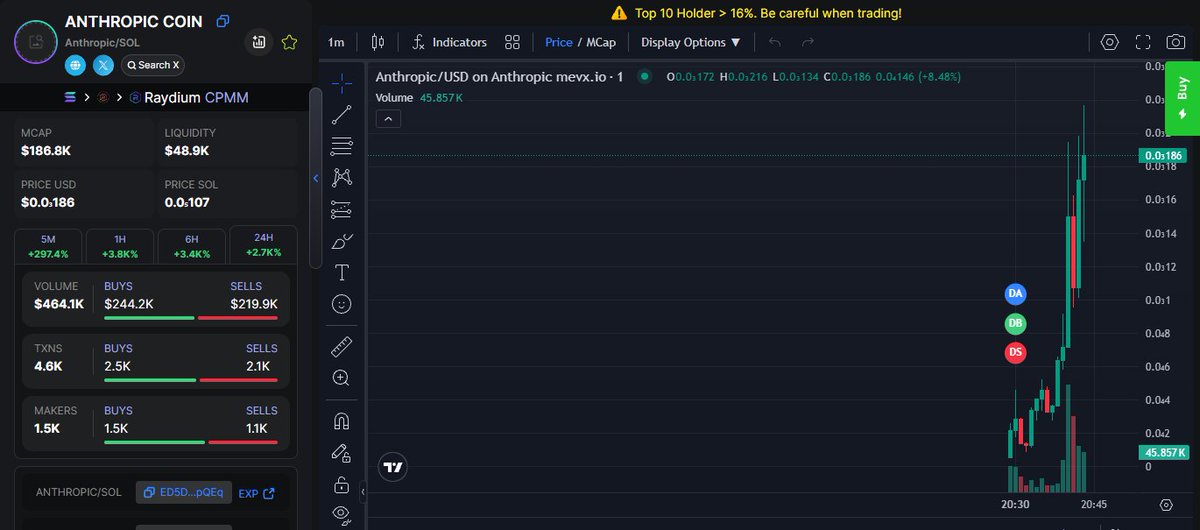This screenshot has height=530, width=1200.
Task: Click the TXNS 4.6K figure
Action: (48, 366)
